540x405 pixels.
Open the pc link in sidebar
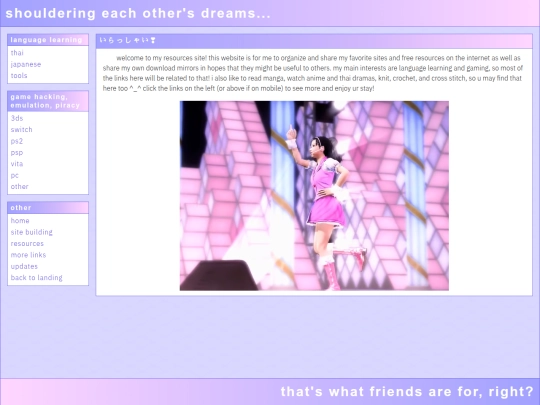click(x=14, y=175)
